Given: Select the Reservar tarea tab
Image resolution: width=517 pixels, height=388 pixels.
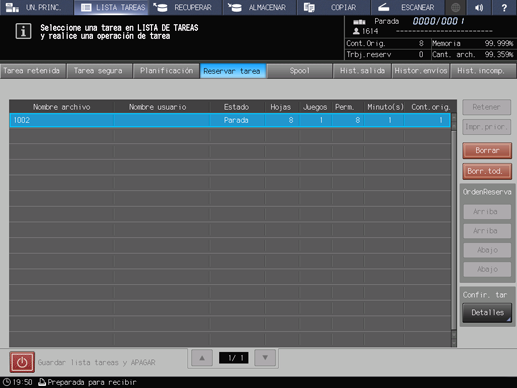Looking at the screenshot, I should coord(232,71).
